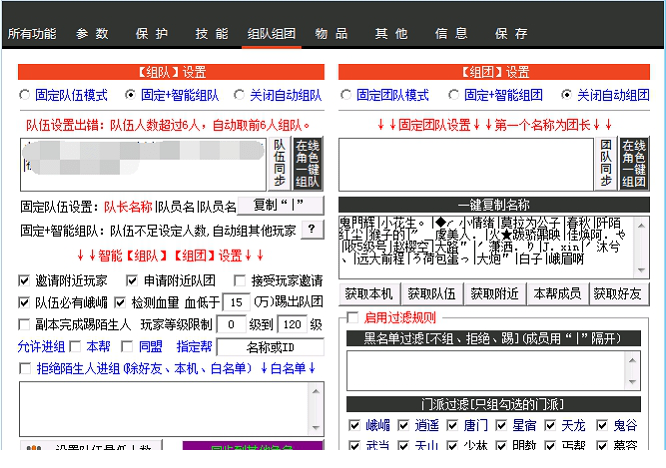The image size is (666, 468).
Task: Open the 信息 tab
Action: click(x=451, y=34)
